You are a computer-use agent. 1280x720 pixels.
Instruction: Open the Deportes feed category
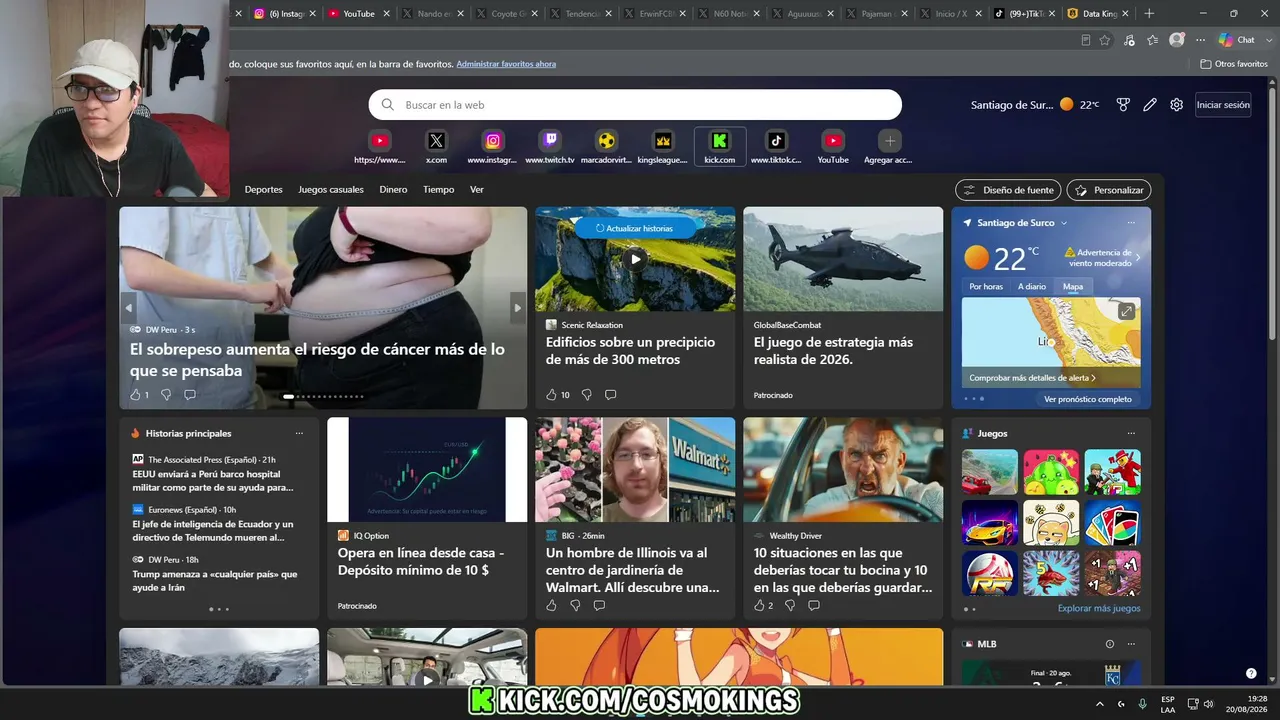(x=264, y=189)
